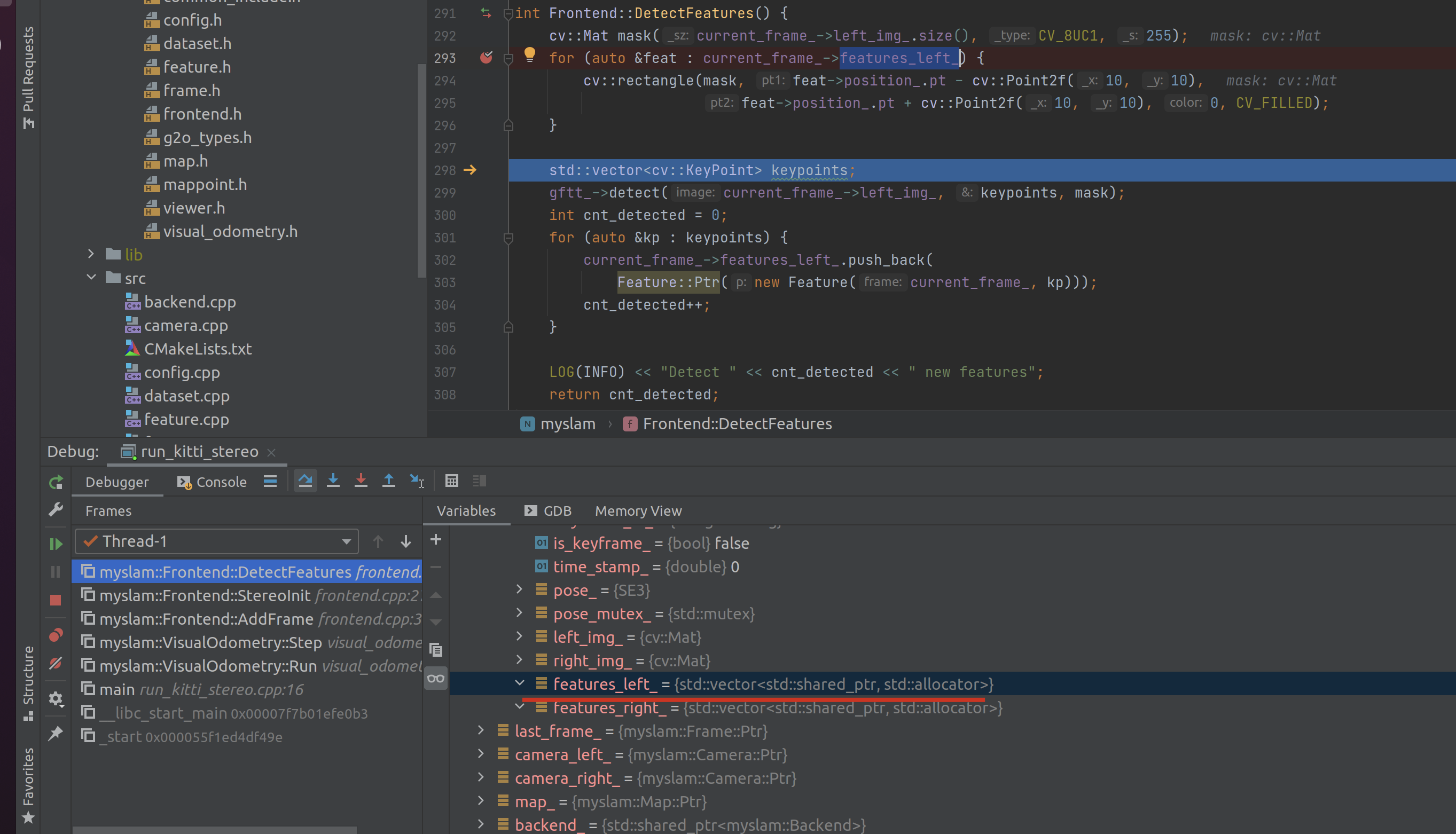This screenshot has height=834, width=1456.
Task: Pin the debug tab
Action: point(56,733)
